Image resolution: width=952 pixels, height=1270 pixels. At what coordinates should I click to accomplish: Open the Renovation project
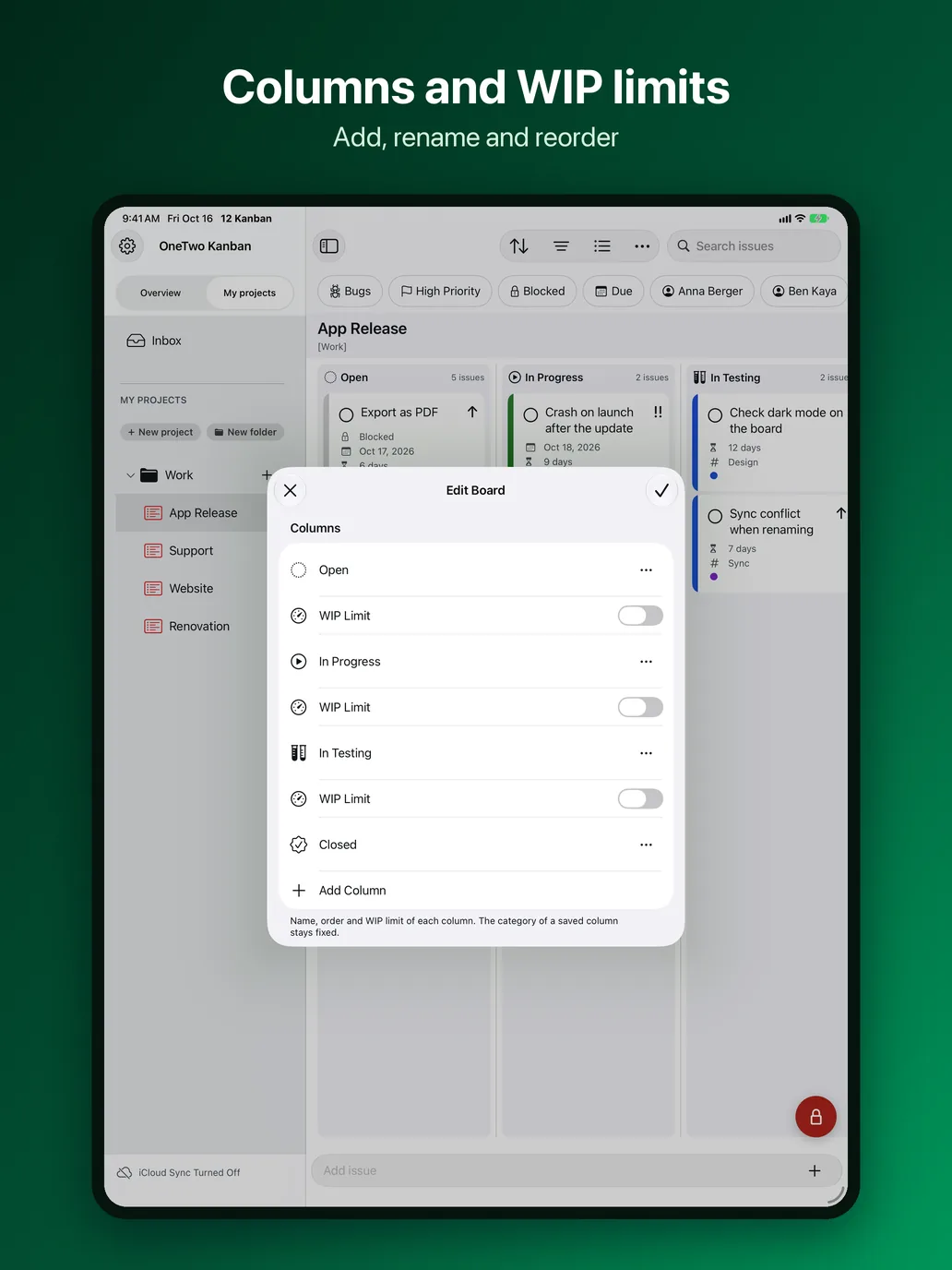(193, 627)
